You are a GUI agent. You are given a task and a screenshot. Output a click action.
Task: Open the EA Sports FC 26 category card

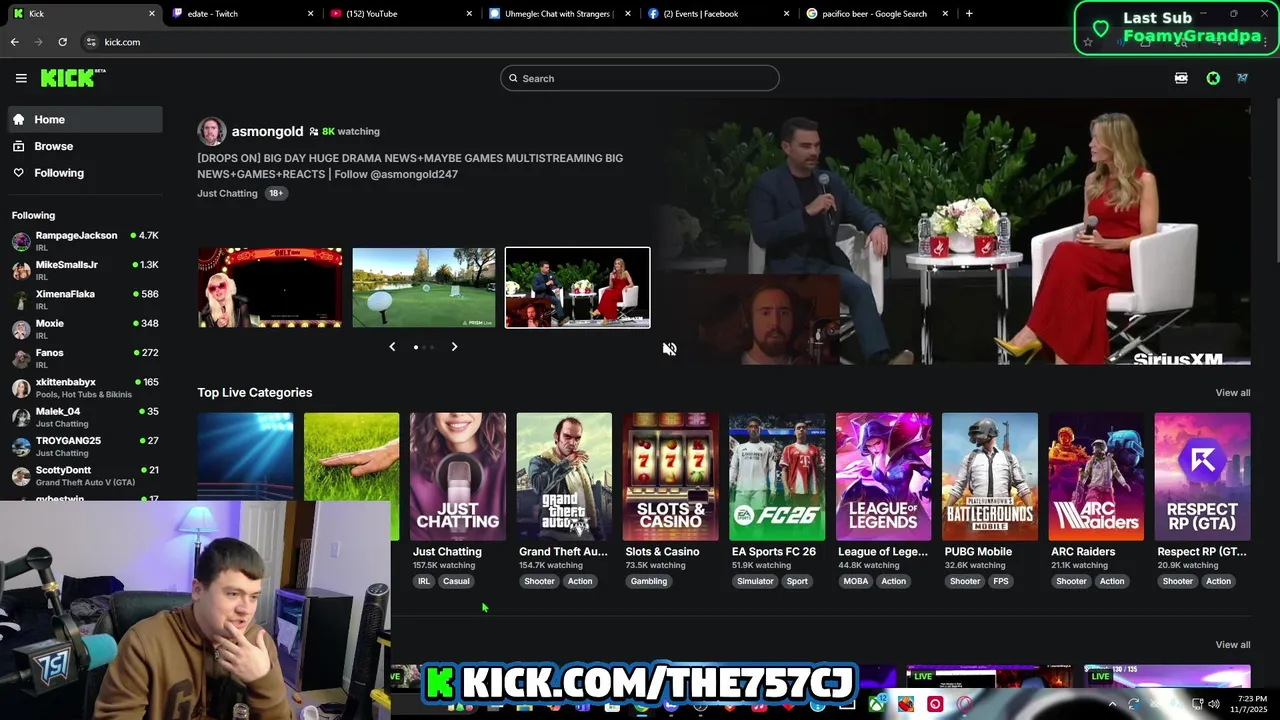coord(777,477)
